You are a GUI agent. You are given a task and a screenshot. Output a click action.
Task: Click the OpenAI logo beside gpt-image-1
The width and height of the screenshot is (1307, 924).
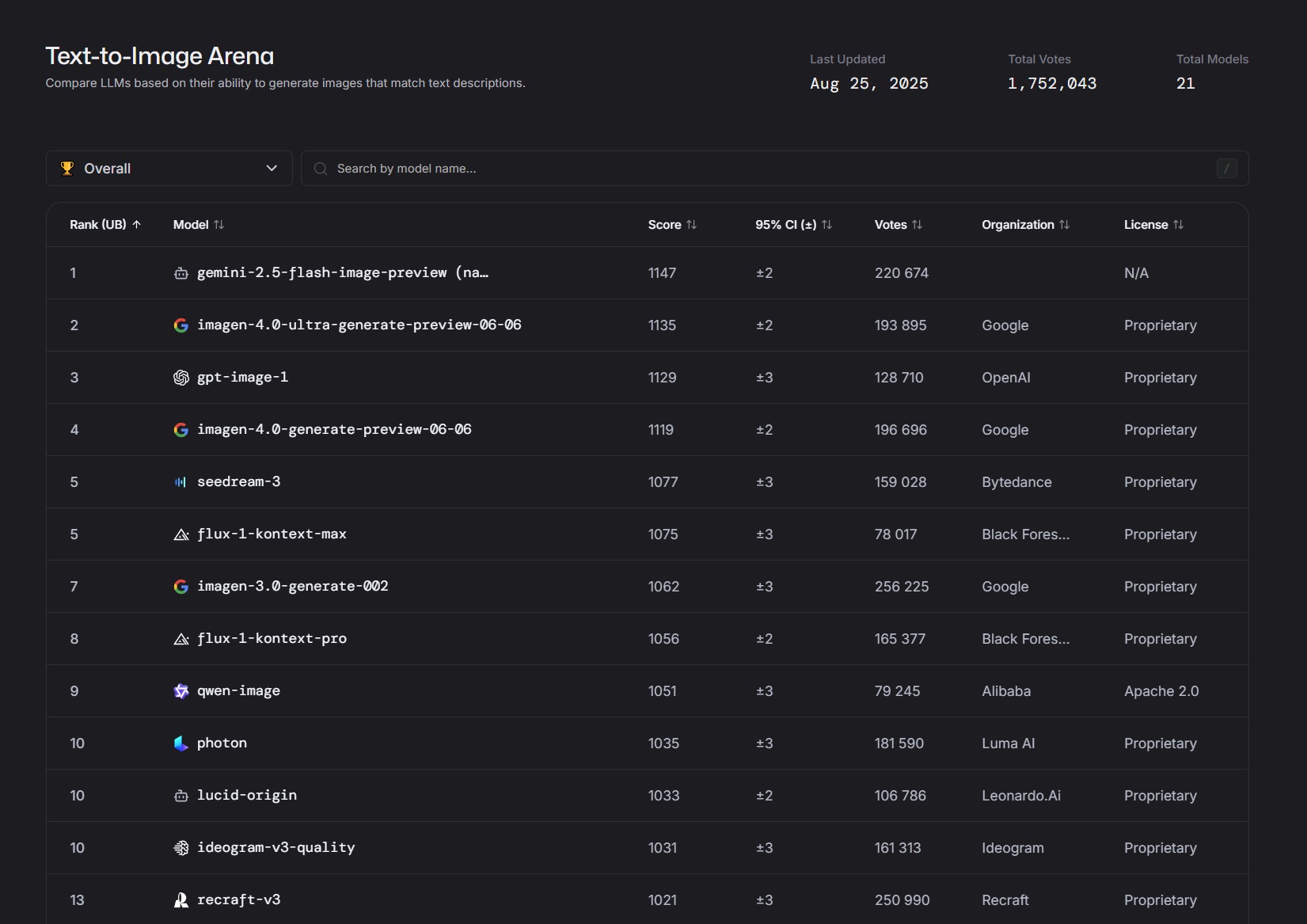pos(181,378)
